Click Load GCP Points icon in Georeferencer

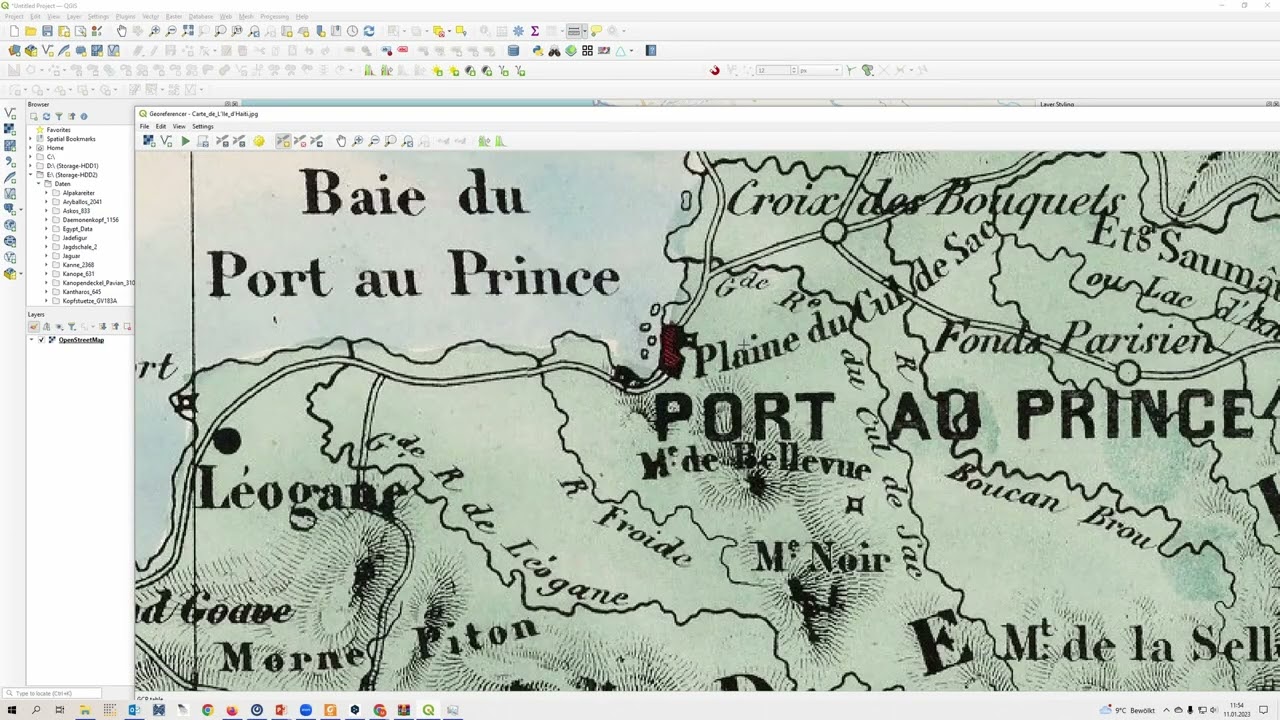tap(222, 141)
